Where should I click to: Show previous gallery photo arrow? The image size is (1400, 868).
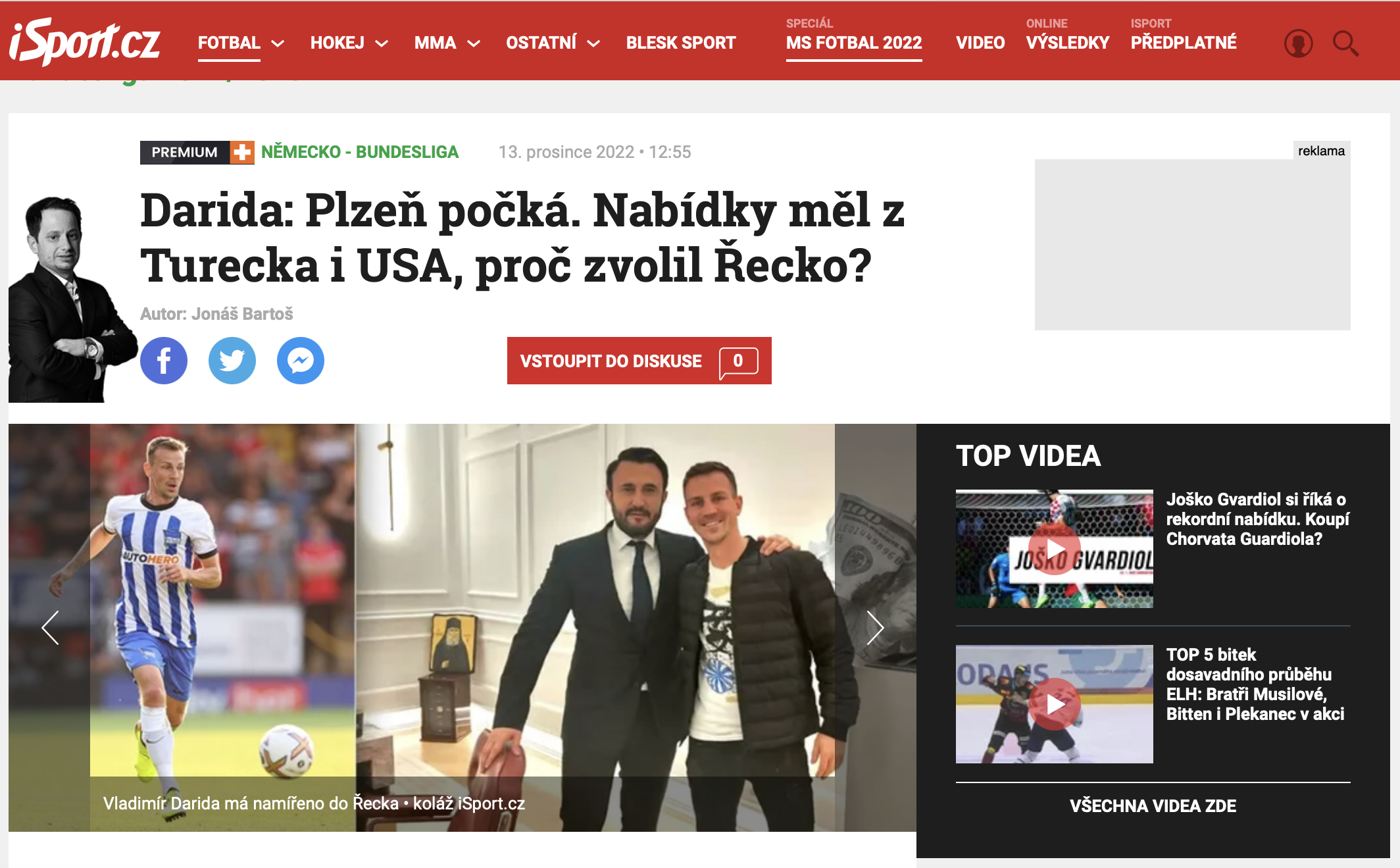(x=51, y=628)
